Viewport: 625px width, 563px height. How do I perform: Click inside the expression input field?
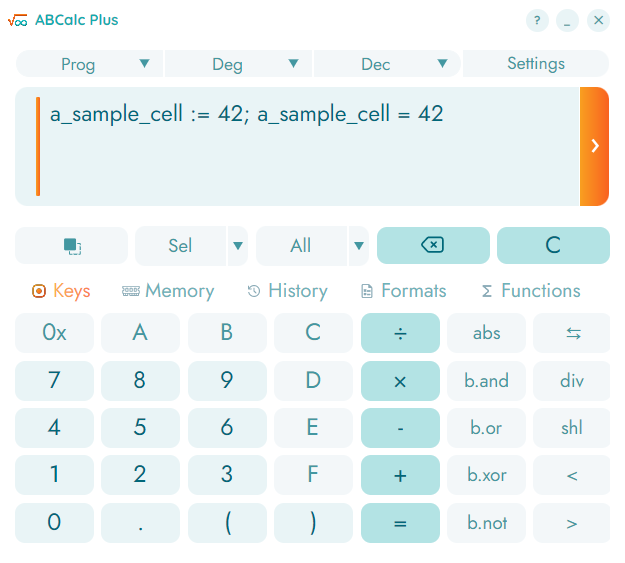300,150
